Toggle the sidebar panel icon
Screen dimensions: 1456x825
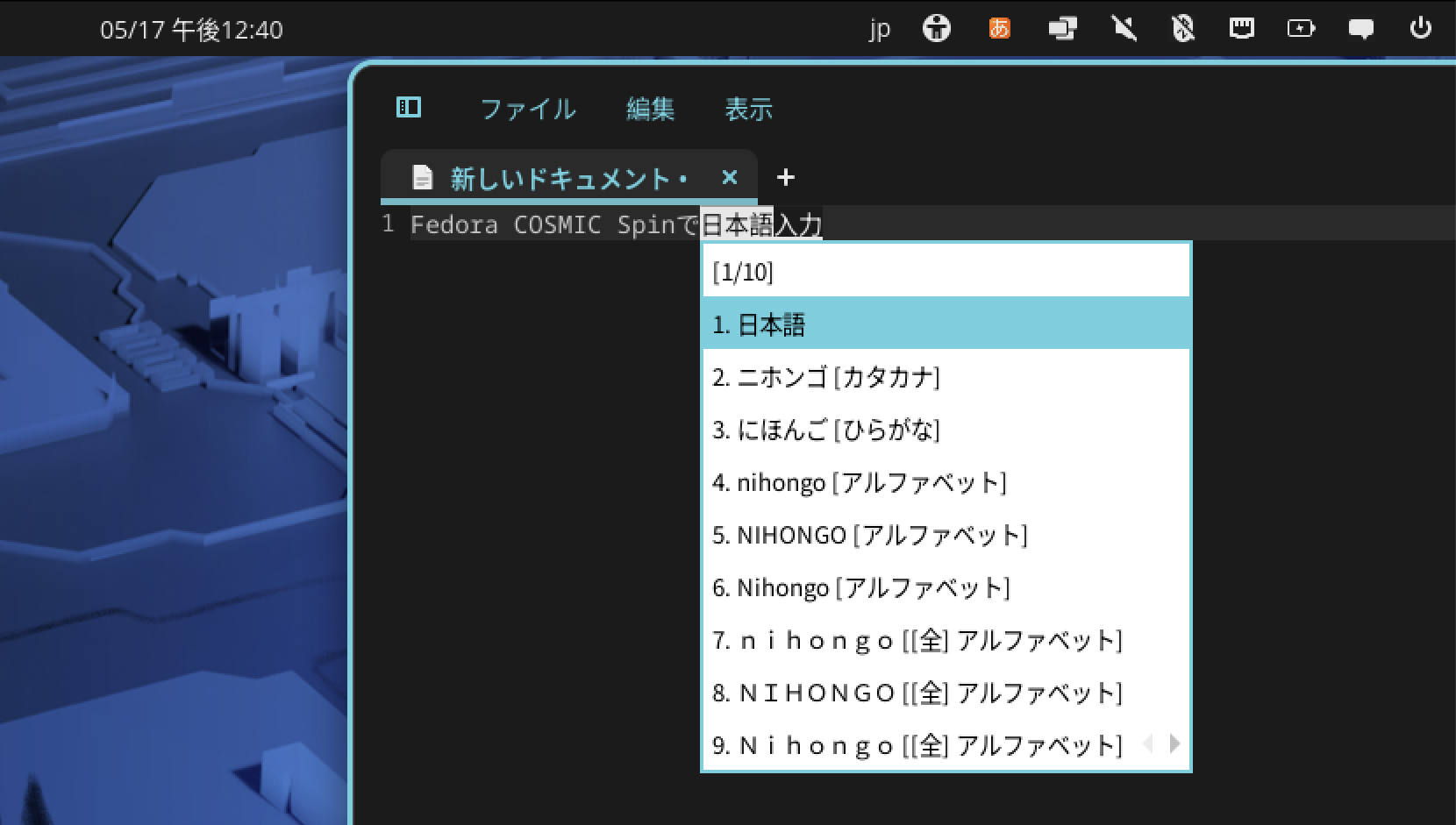(x=409, y=107)
